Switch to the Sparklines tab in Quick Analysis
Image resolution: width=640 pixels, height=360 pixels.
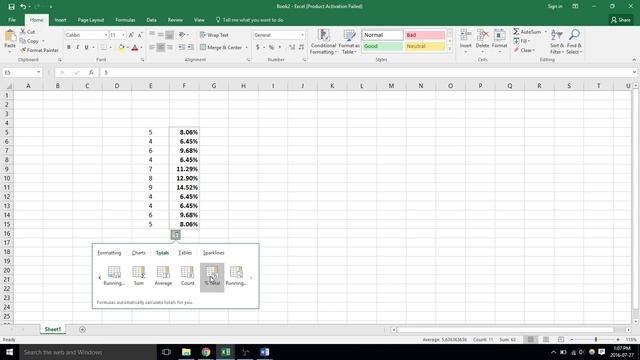[213, 253]
